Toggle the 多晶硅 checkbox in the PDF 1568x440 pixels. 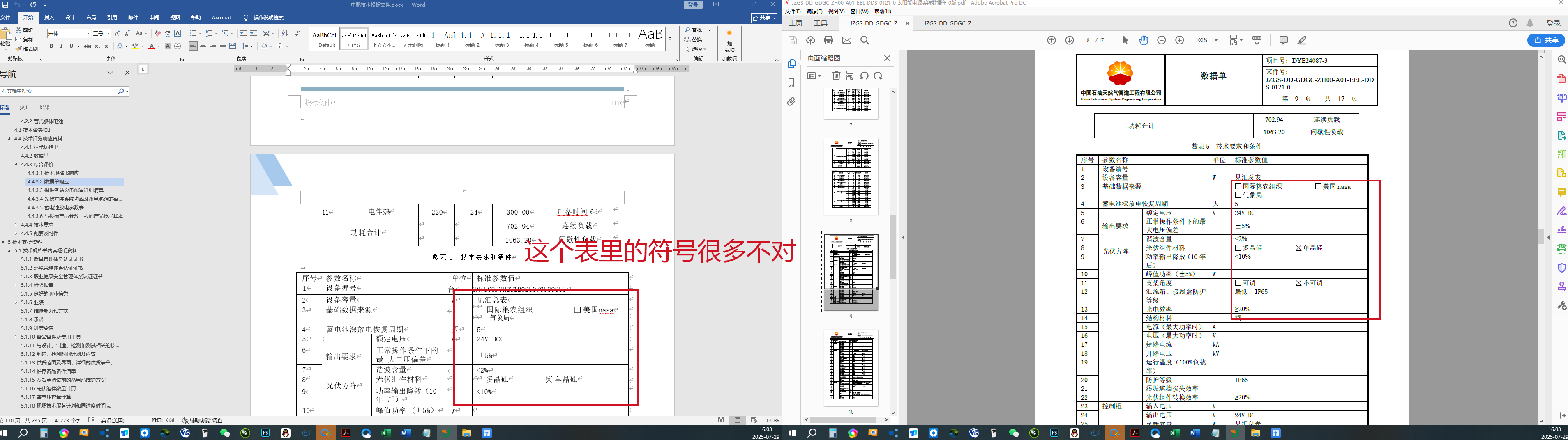click(1238, 248)
